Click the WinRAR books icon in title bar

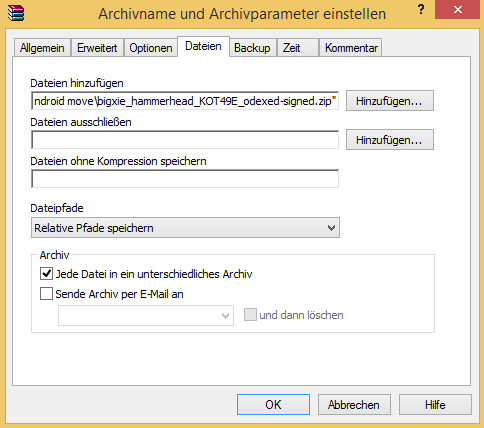click(16, 13)
